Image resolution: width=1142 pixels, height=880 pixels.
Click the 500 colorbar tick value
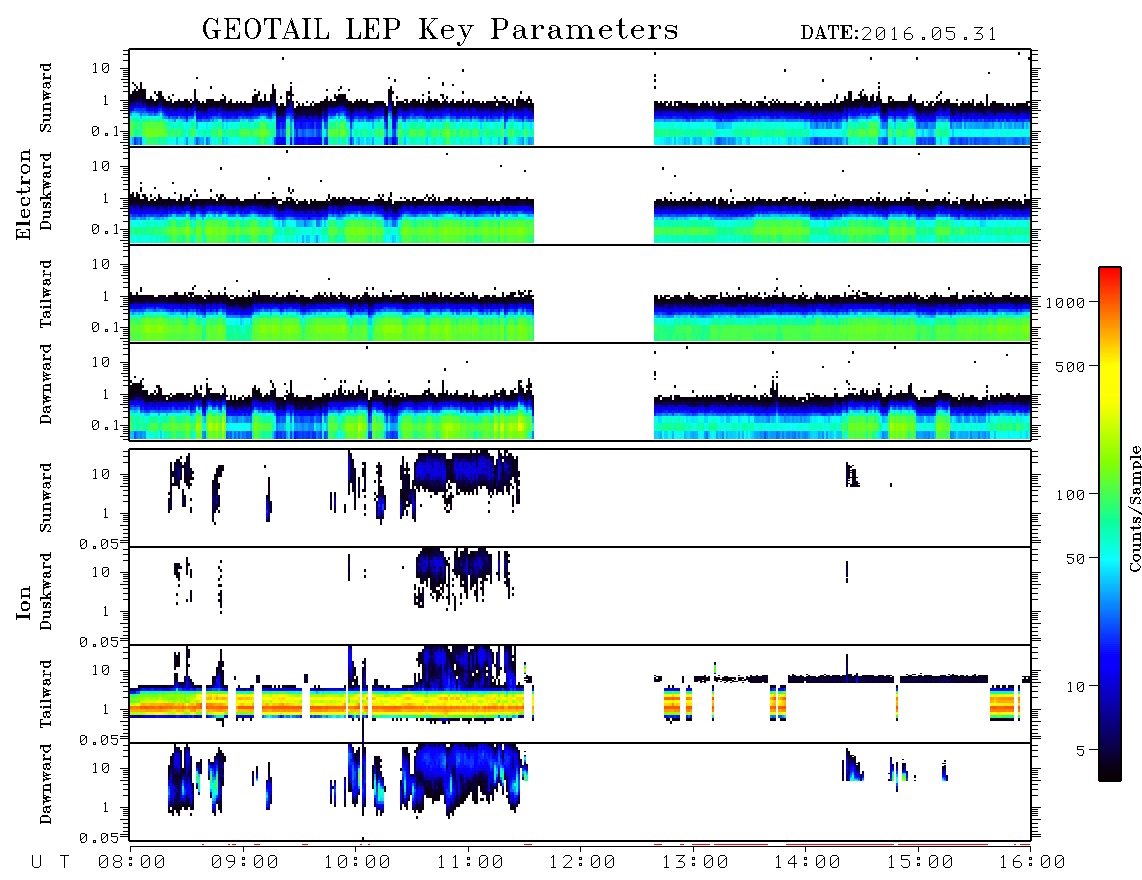click(x=1070, y=366)
